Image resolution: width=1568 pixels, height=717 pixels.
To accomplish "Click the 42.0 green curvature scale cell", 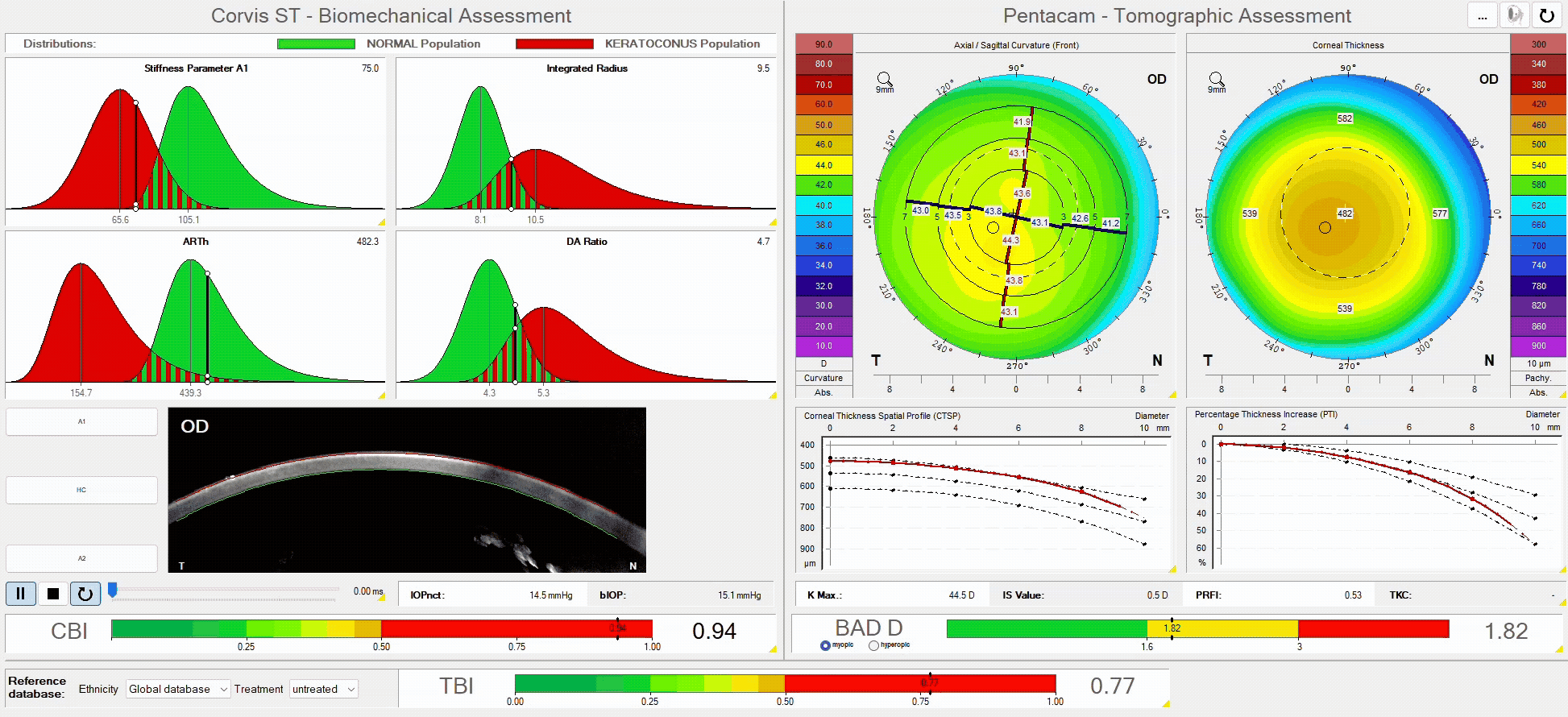I will point(823,184).
